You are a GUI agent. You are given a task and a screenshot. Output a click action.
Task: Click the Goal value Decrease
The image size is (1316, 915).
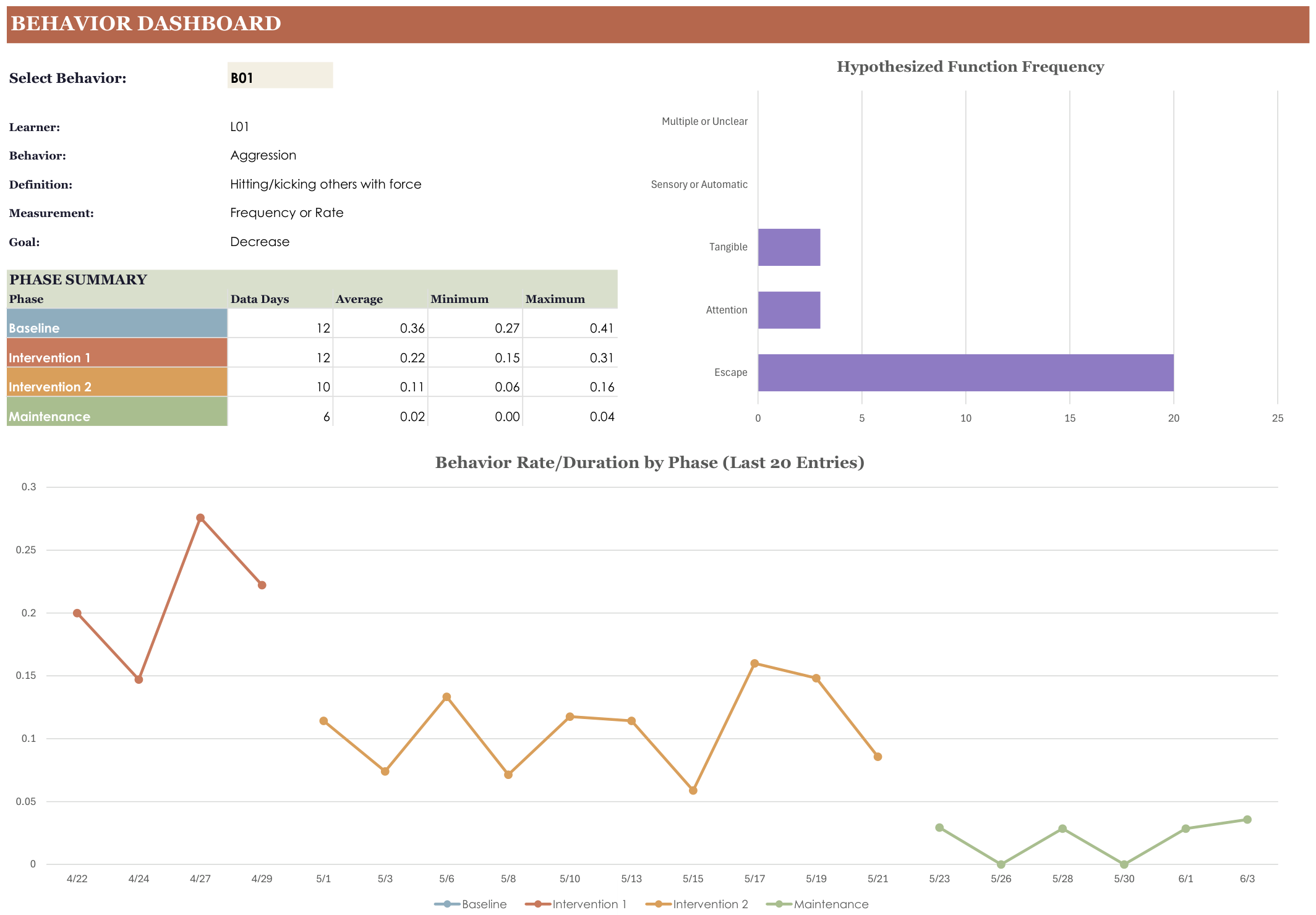coord(260,242)
